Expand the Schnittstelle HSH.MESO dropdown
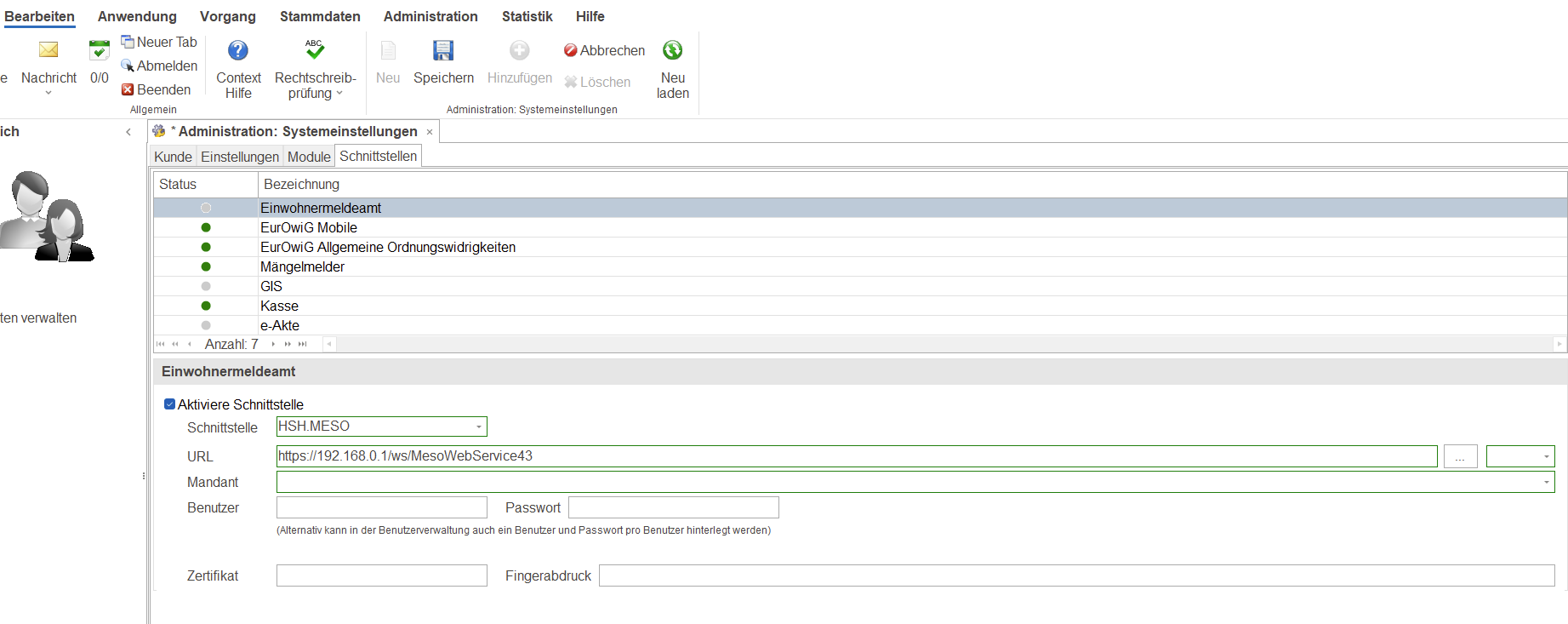The height and width of the screenshot is (624, 1568). coord(479,426)
